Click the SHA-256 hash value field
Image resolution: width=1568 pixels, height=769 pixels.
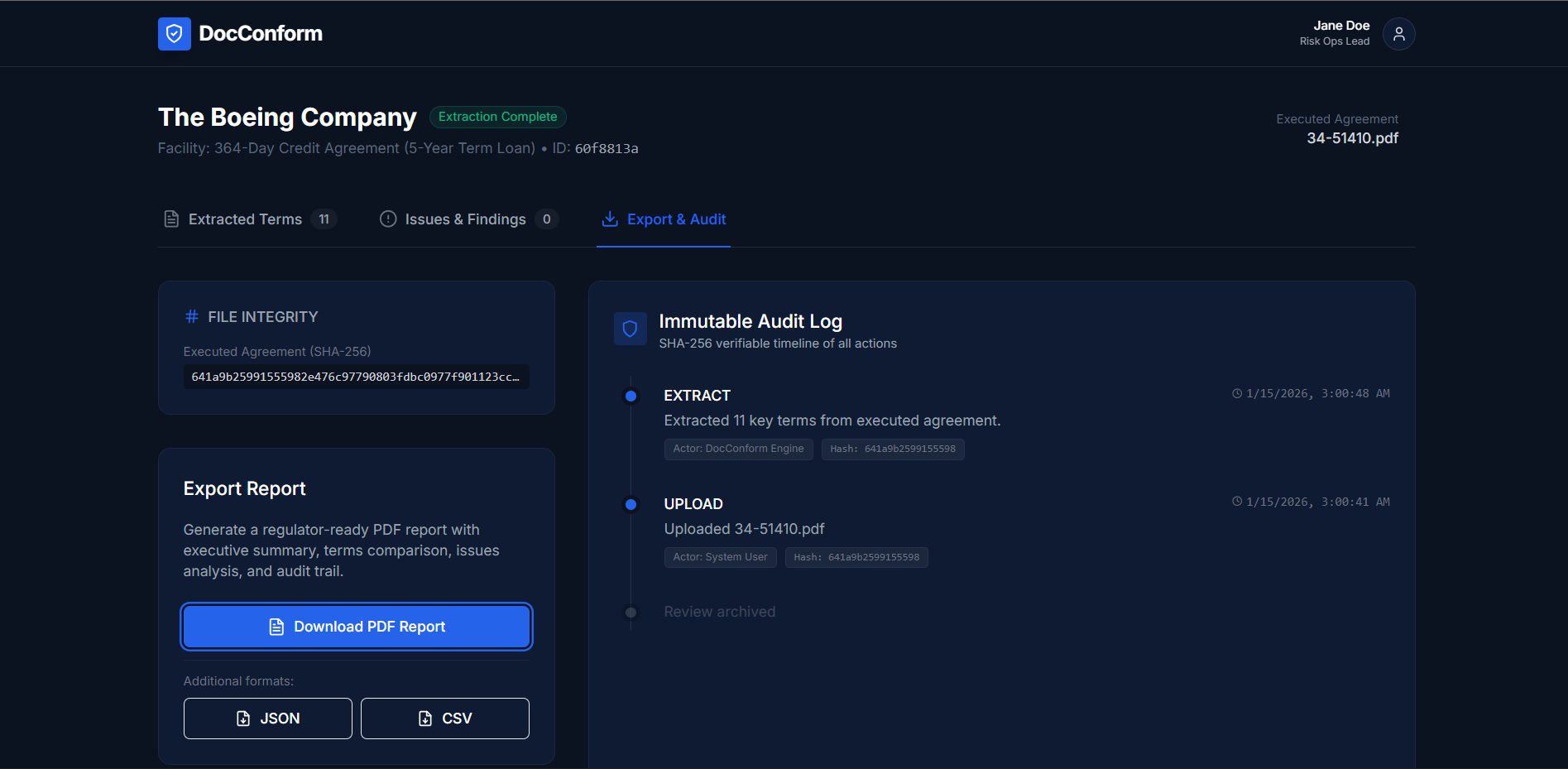tap(357, 377)
